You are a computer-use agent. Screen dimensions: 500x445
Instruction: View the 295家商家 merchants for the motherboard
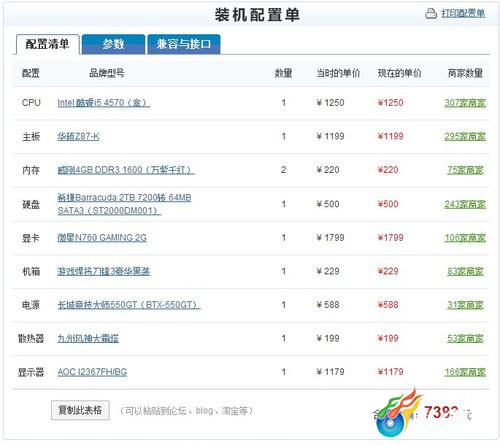pos(465,136)
